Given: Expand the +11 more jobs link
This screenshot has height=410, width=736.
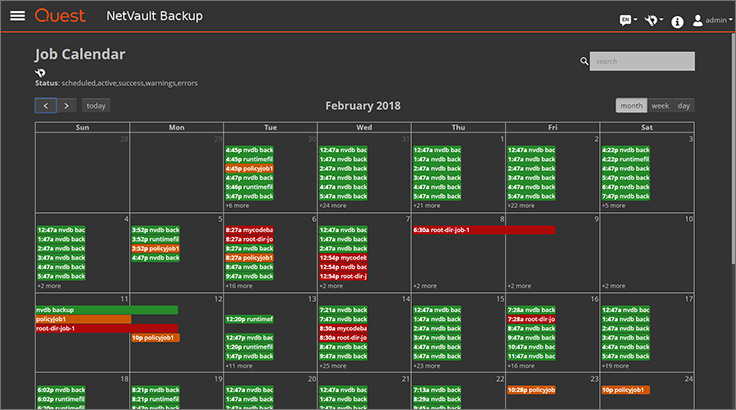Looking at the screenshot, I should tap(239, 366).
